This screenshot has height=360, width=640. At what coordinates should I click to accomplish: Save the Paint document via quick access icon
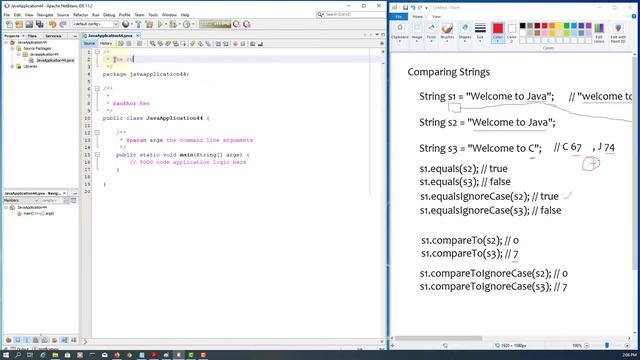pyautogui.click(x=405, y=7)
